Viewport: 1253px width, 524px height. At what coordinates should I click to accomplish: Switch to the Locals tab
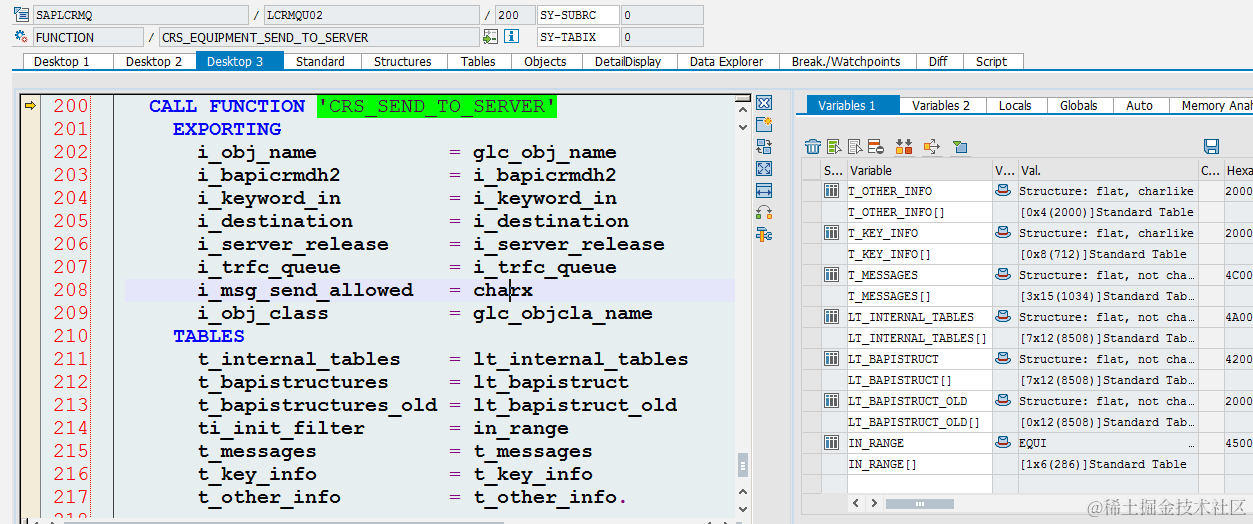1015,105
